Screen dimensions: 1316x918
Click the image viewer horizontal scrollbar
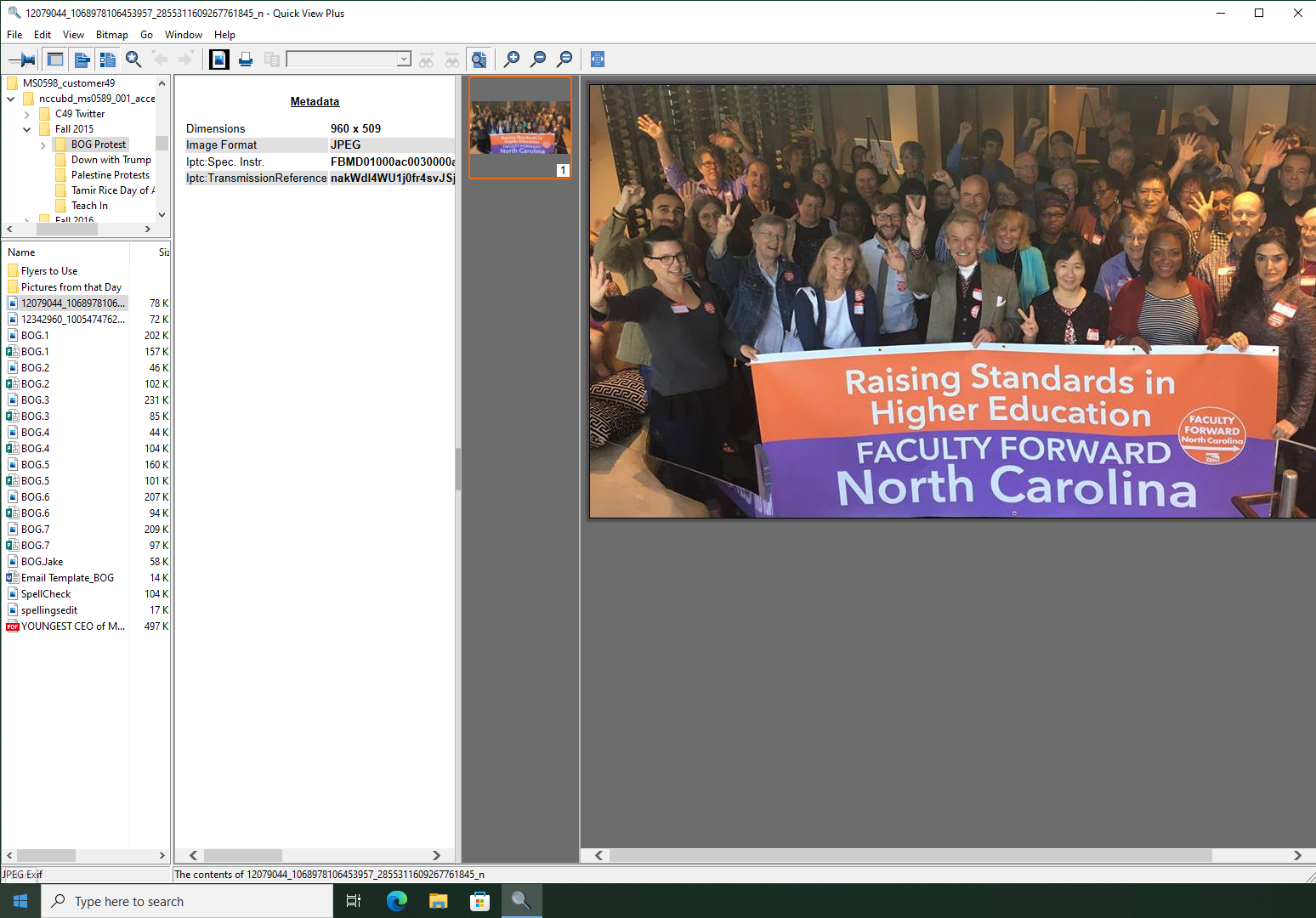click(x=910, y=855)
